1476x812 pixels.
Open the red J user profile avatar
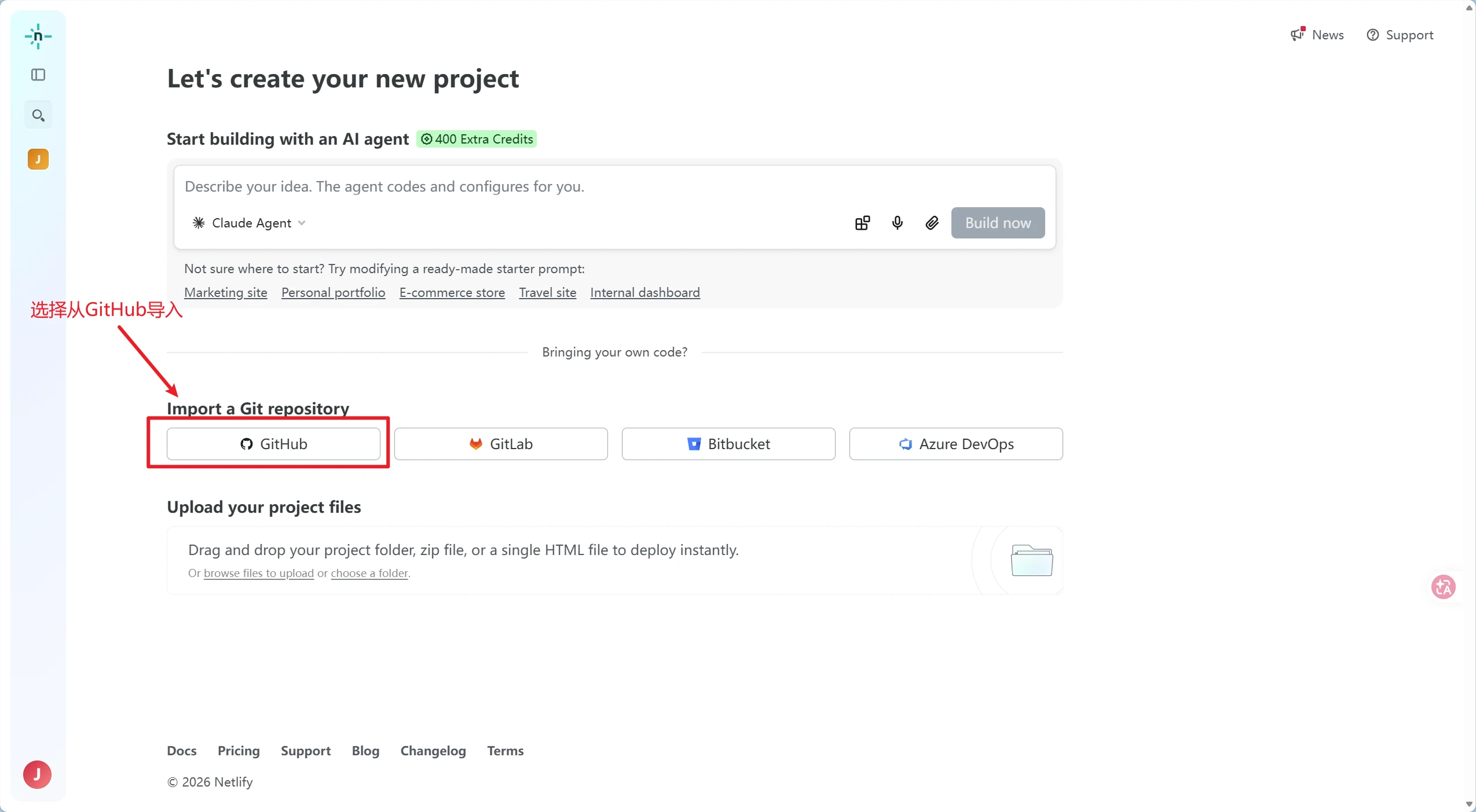[37, 774]
